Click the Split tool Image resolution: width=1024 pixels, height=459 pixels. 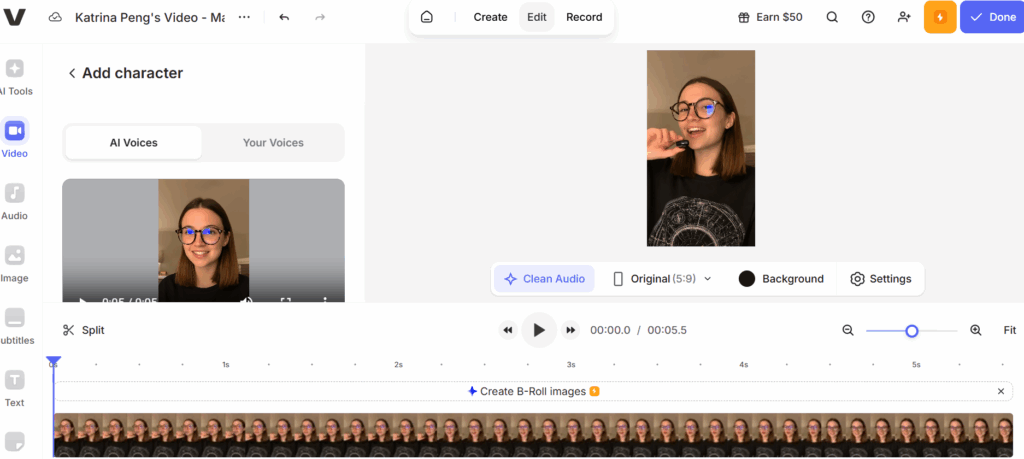click(x=84, y=330)
